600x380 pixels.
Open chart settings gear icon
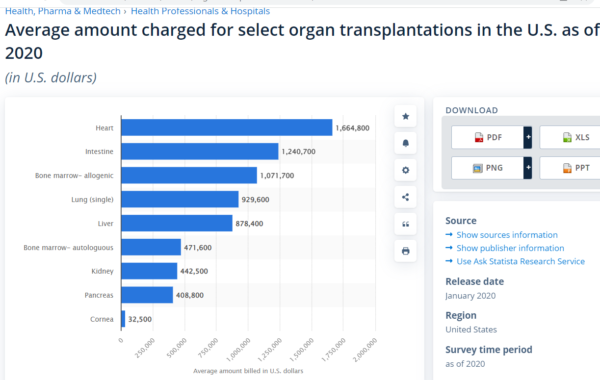406,170
